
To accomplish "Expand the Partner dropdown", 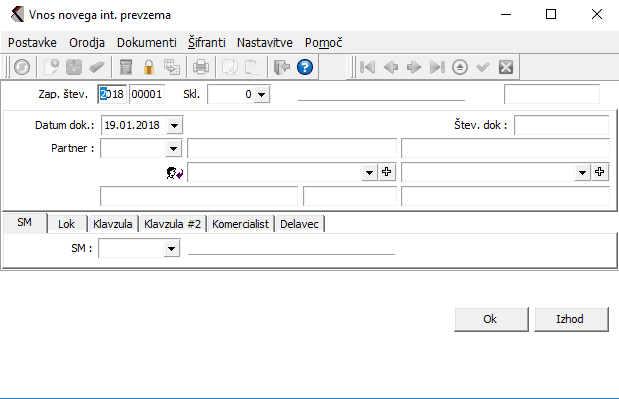I will click(173, 149).
